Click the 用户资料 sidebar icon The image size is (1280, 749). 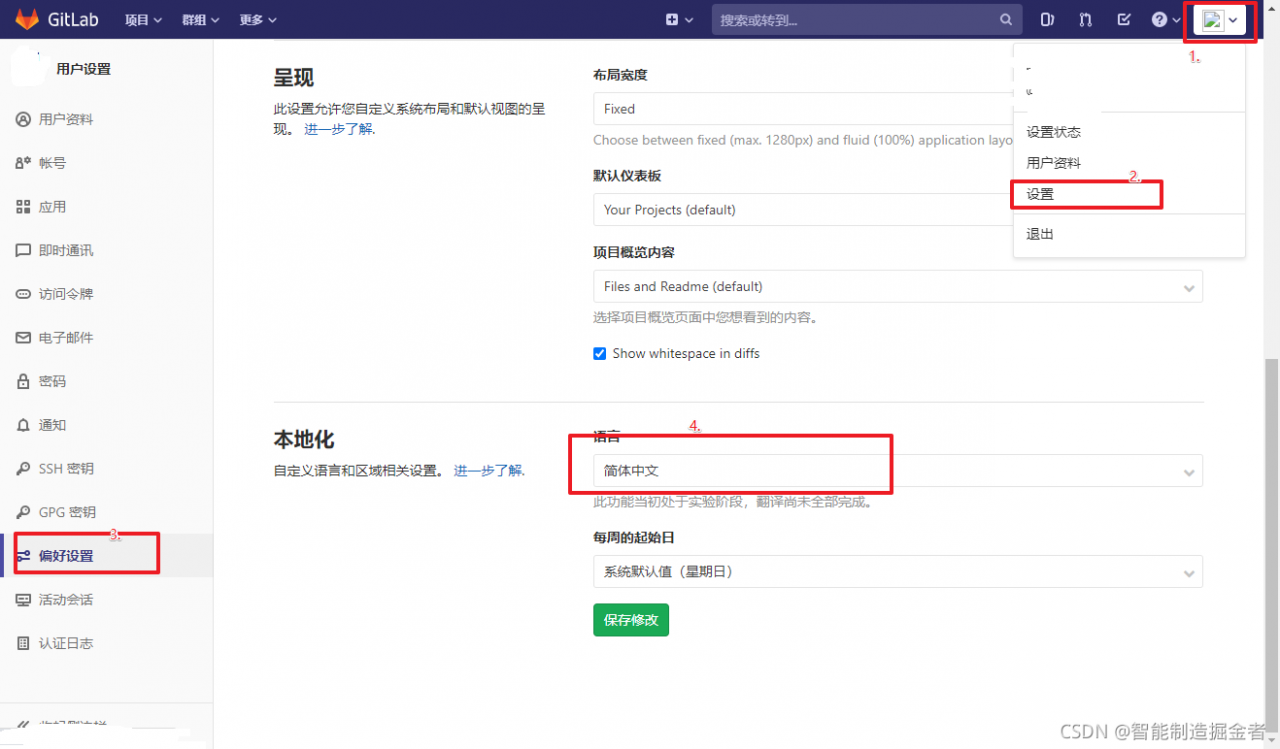click(24, 119)
